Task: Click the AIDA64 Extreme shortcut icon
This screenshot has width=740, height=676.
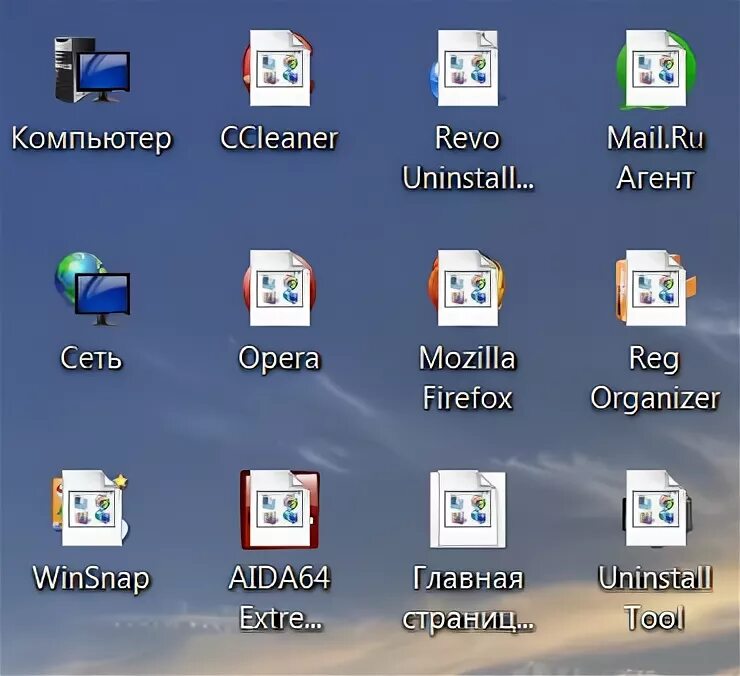Action: 279,509
